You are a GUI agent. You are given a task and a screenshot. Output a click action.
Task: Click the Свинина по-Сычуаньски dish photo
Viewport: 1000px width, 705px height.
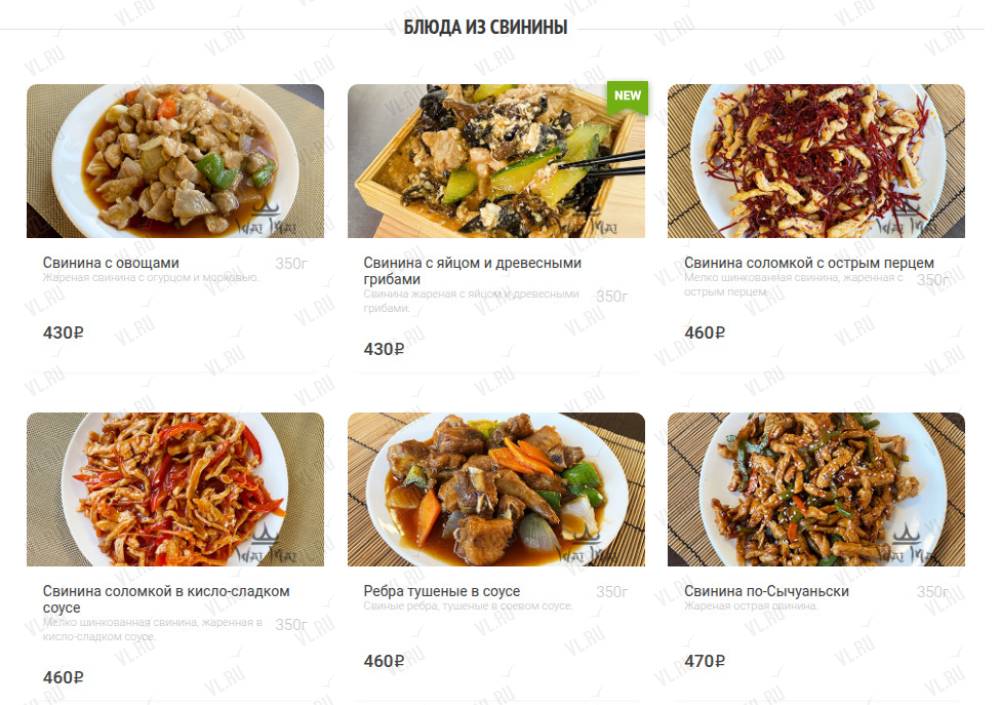(816, 489)
